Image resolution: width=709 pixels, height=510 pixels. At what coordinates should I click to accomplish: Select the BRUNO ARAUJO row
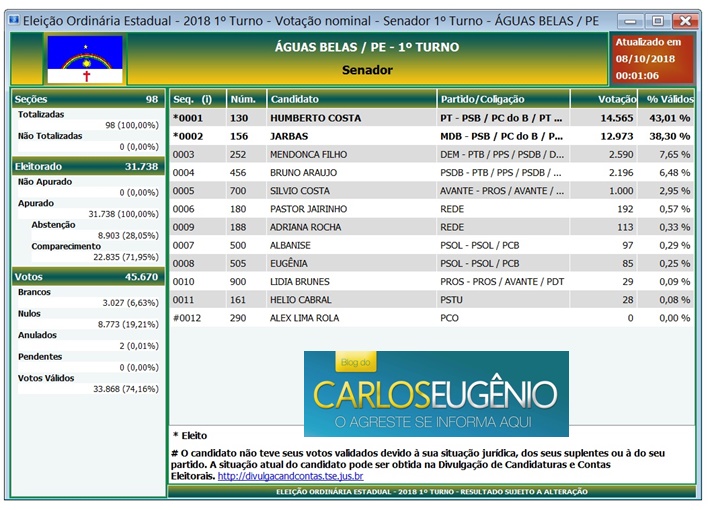[431, 172]
